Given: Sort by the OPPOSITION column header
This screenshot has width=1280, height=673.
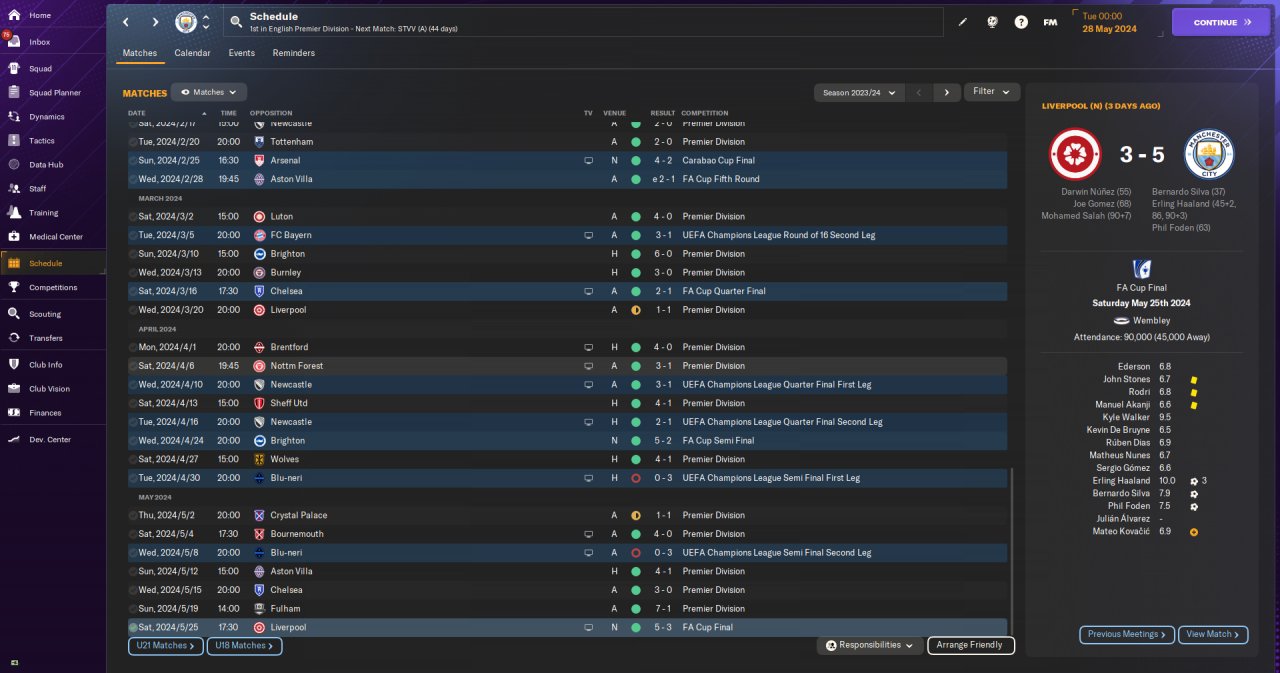Looking at the screenshot, I should [271, 113].
